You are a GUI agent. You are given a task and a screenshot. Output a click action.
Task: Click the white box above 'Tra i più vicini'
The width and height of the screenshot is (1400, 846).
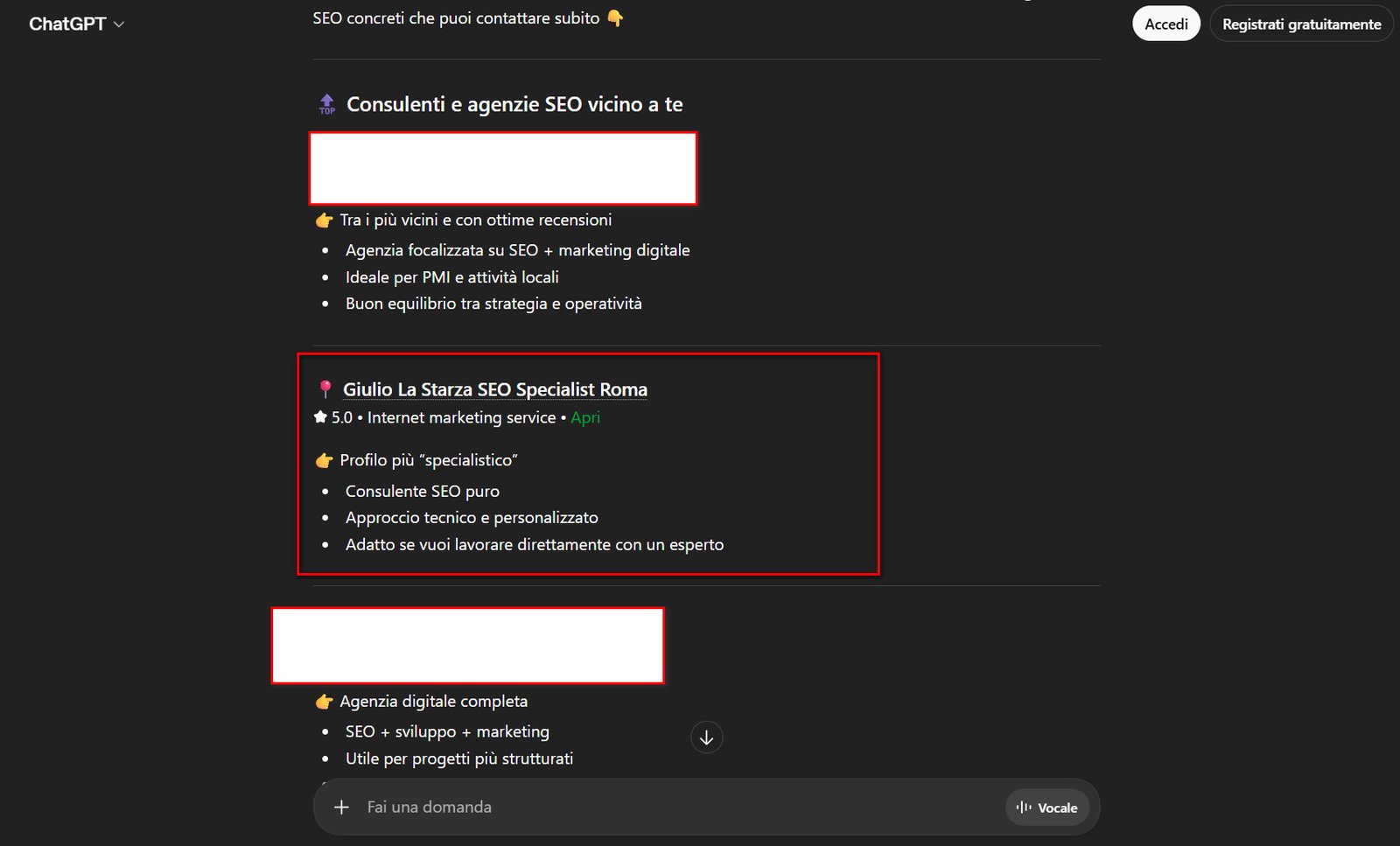click(x=503, y=168)
